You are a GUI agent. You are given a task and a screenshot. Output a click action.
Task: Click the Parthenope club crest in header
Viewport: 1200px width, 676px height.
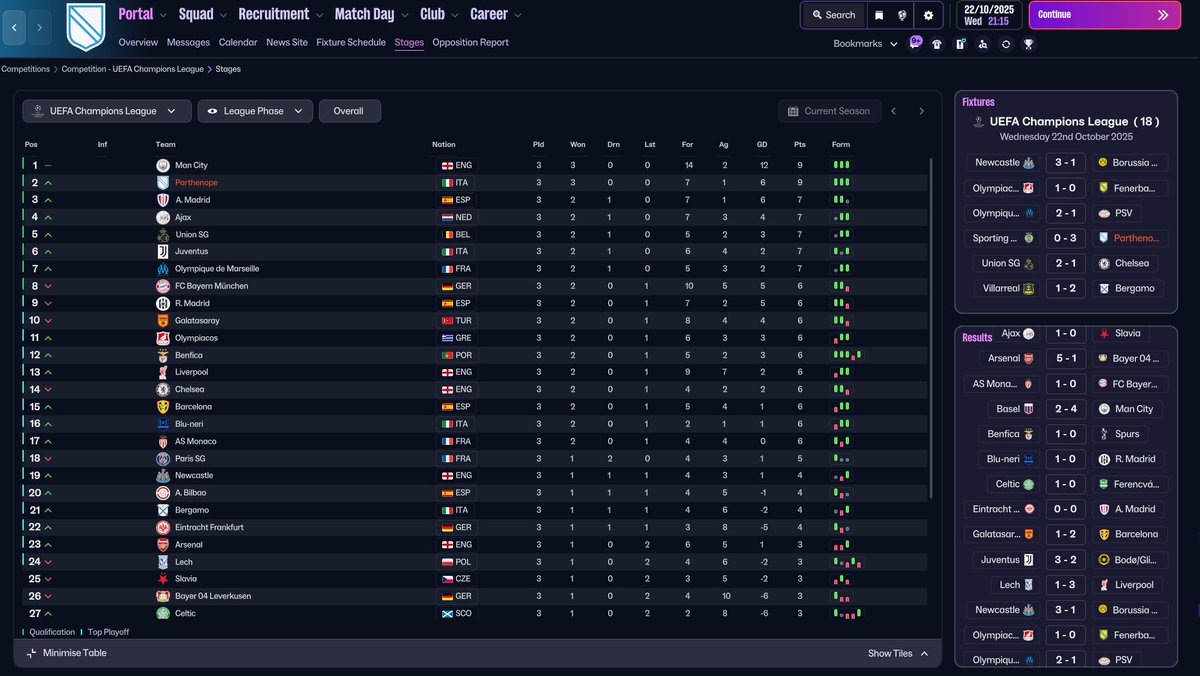[85, 27]
